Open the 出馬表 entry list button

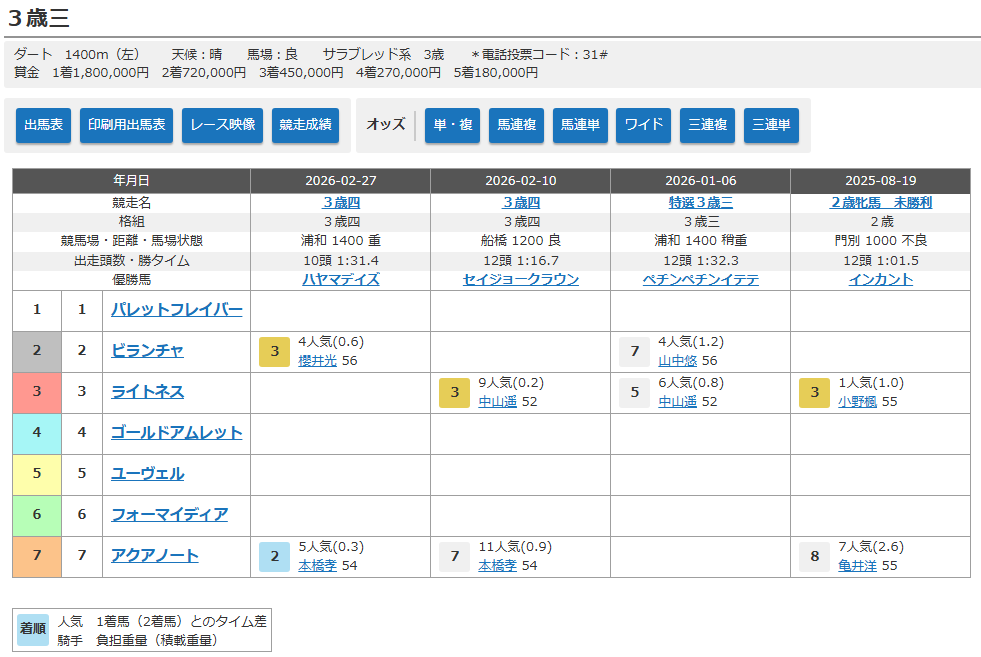point(43,125)
